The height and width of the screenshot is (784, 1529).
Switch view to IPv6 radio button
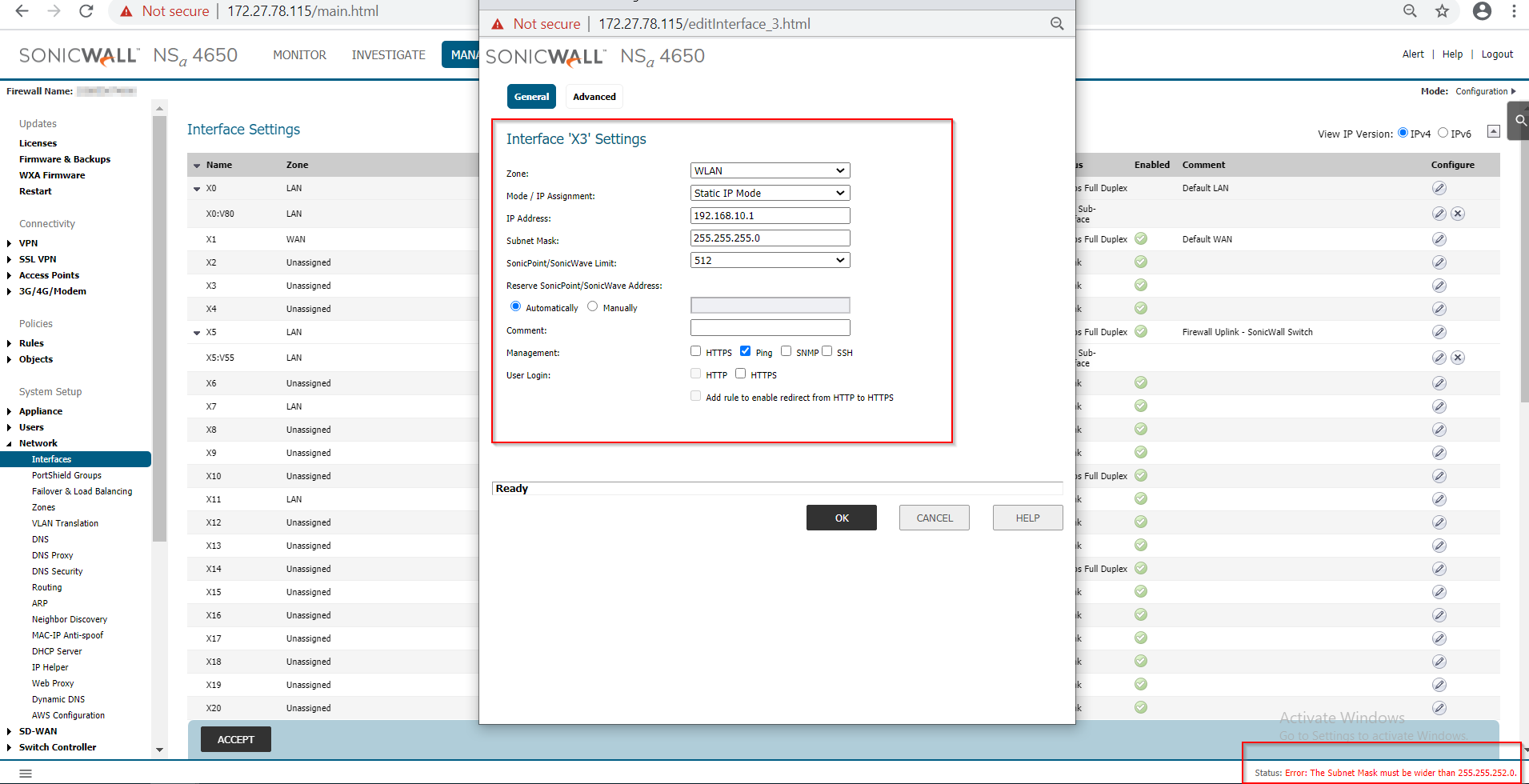[1443, 133]
